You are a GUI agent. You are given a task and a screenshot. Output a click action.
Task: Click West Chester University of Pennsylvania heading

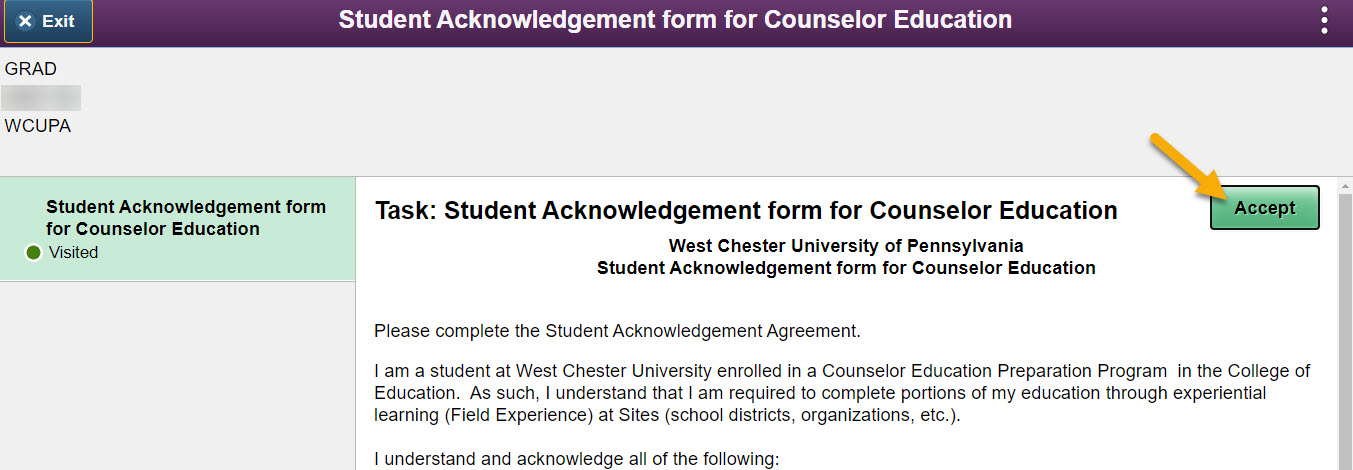[x=846, y=246]
